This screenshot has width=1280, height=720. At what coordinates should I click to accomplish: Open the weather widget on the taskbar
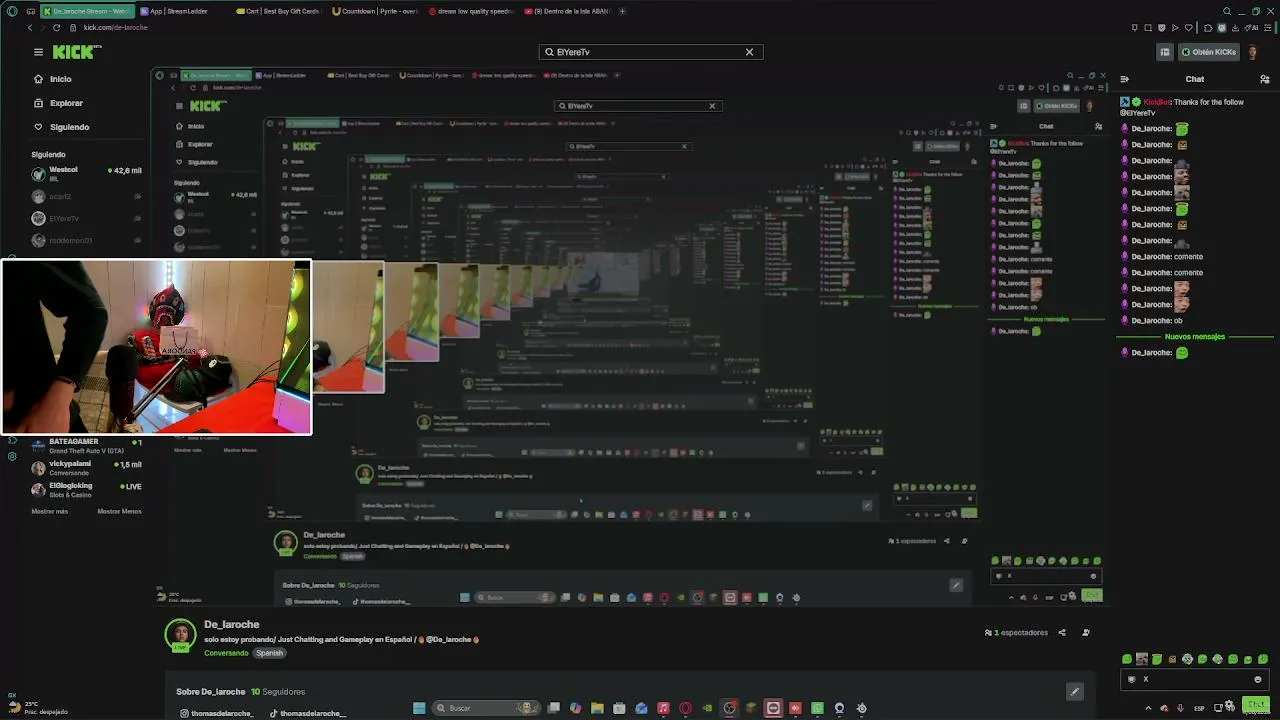pyautogui.click(x=38, y=708)
